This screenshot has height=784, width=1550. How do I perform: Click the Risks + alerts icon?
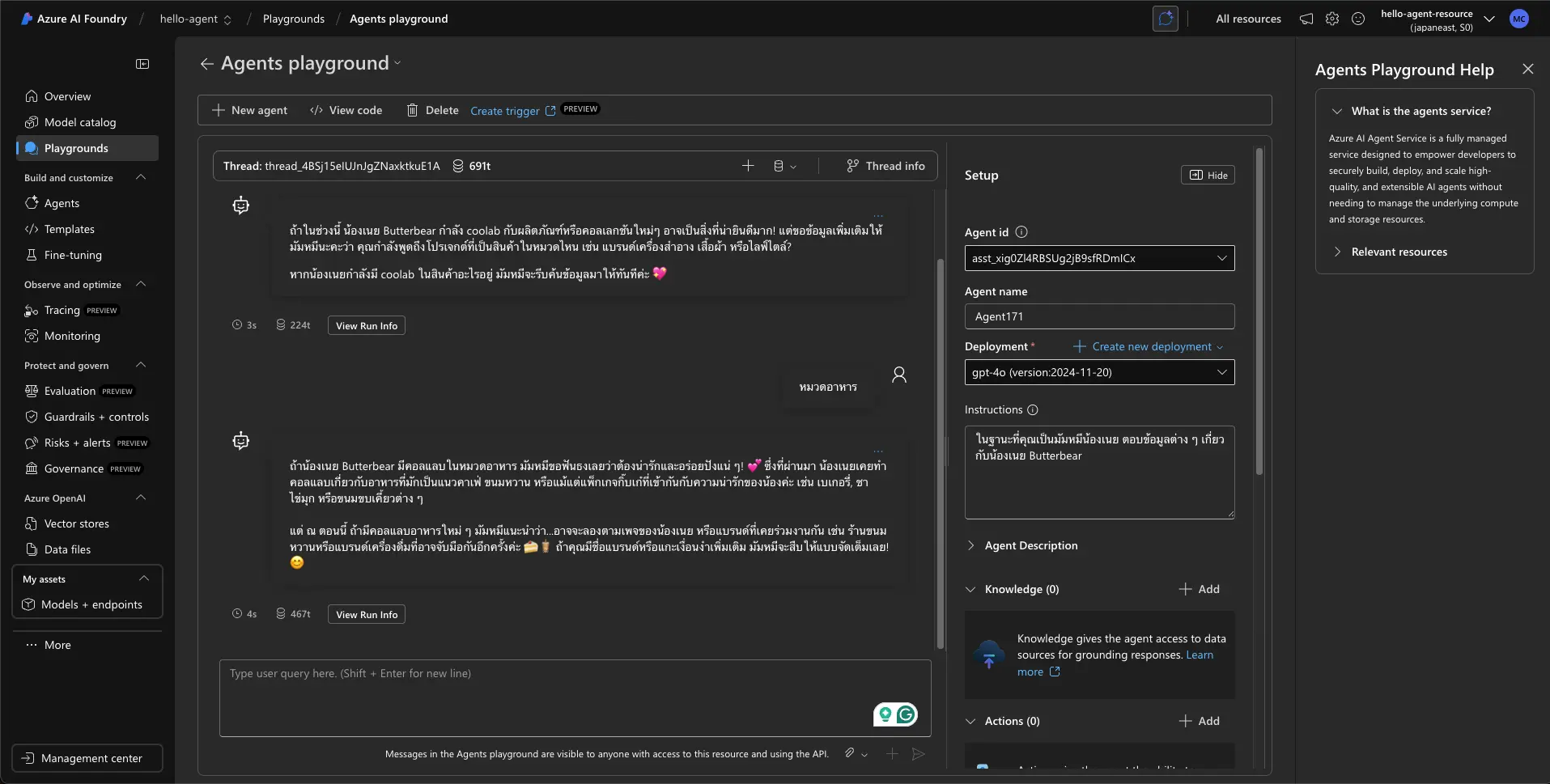click(32, 443)
